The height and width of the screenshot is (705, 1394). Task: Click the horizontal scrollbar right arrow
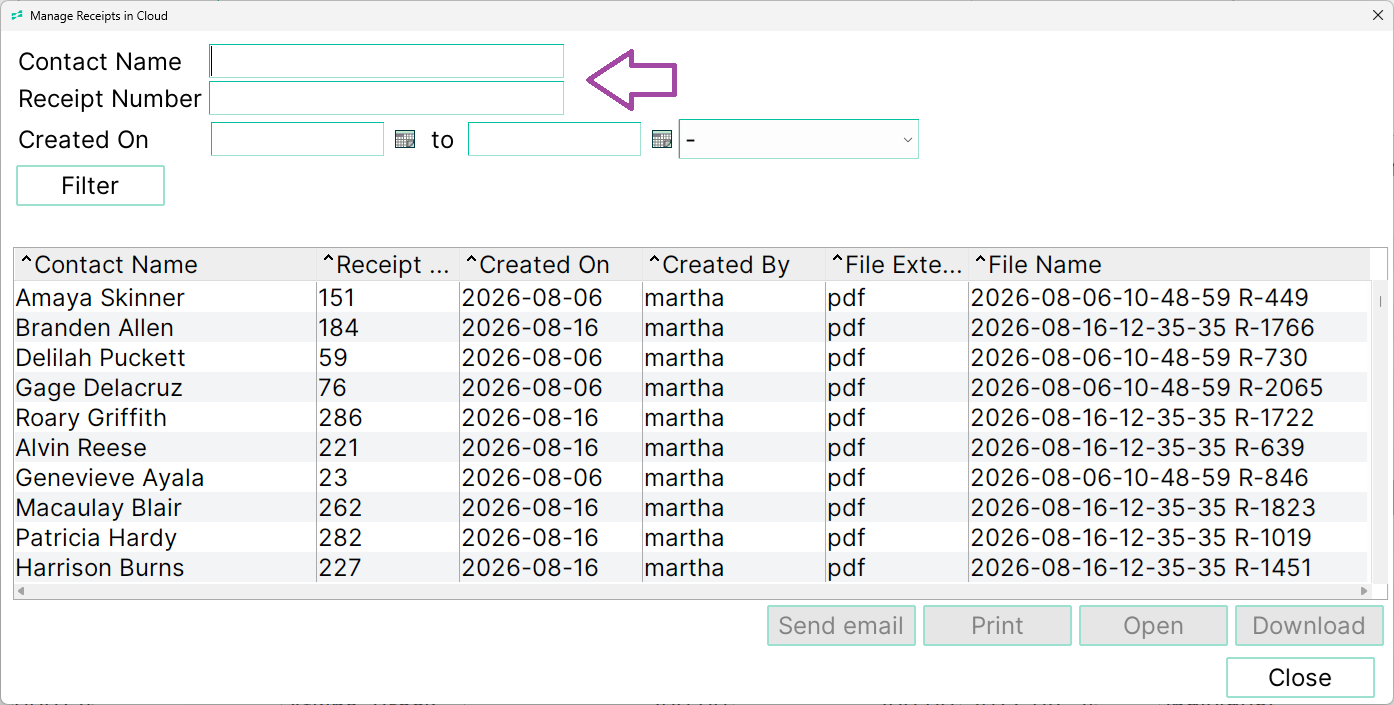[x=1363, y=592]
